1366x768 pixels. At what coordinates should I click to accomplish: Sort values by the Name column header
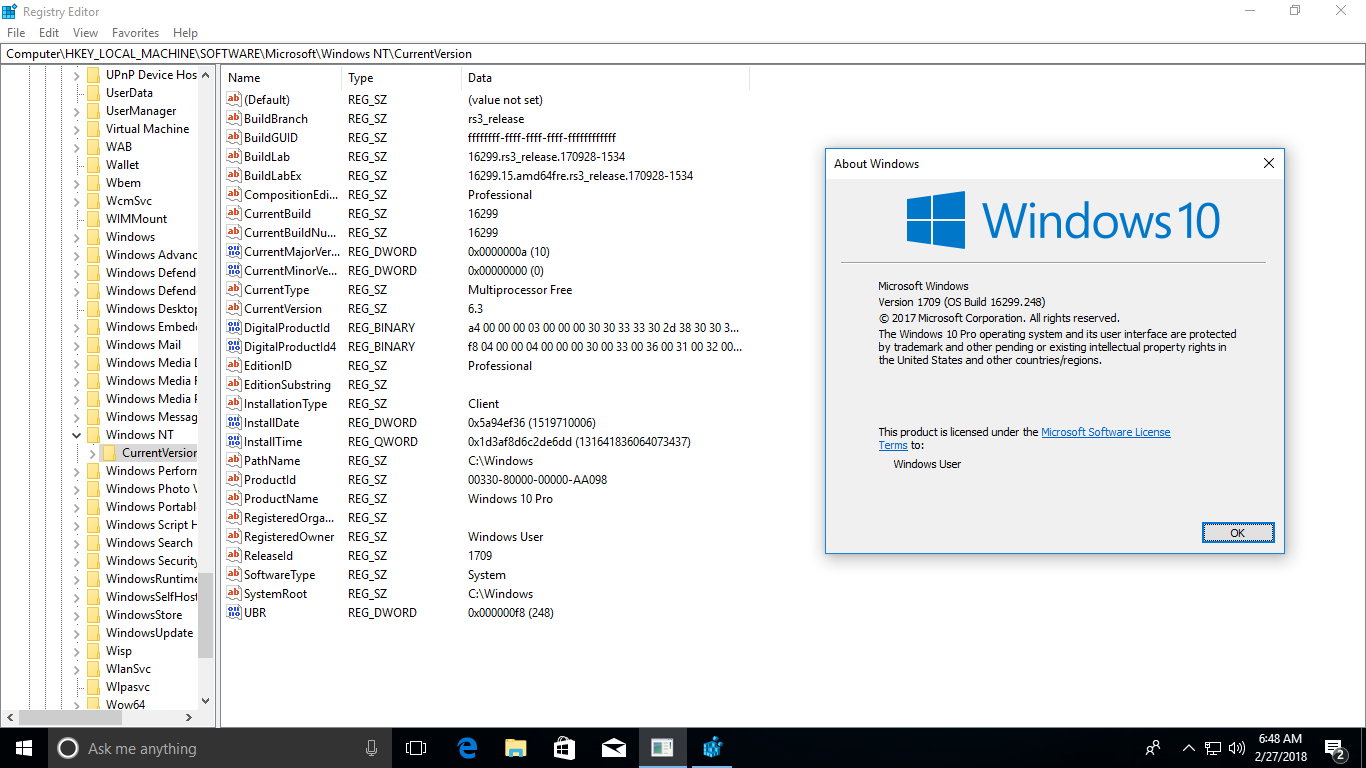click(282, 78)
